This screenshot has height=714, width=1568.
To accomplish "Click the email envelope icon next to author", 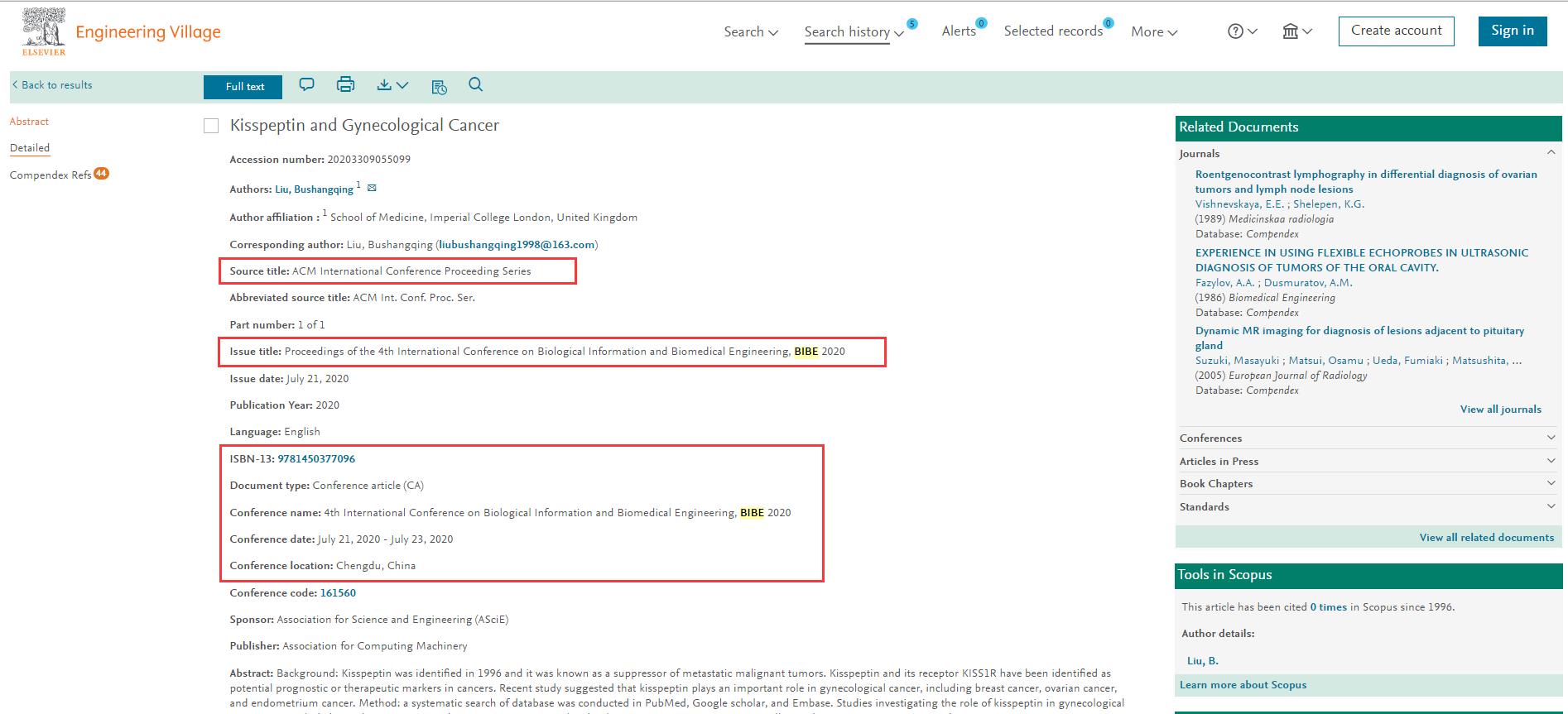I will (372, 189).
